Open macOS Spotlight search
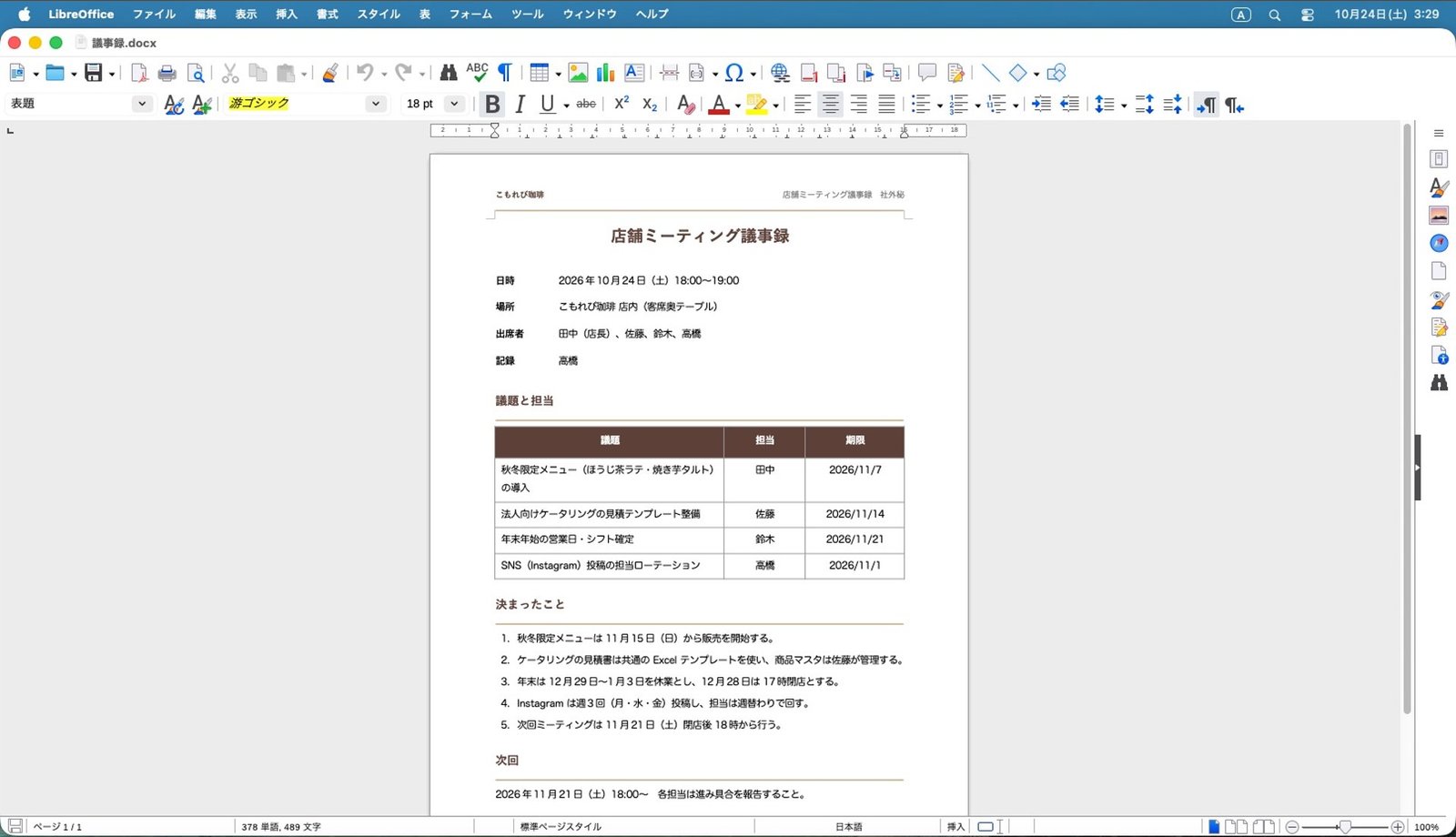 pos(1274,15)
